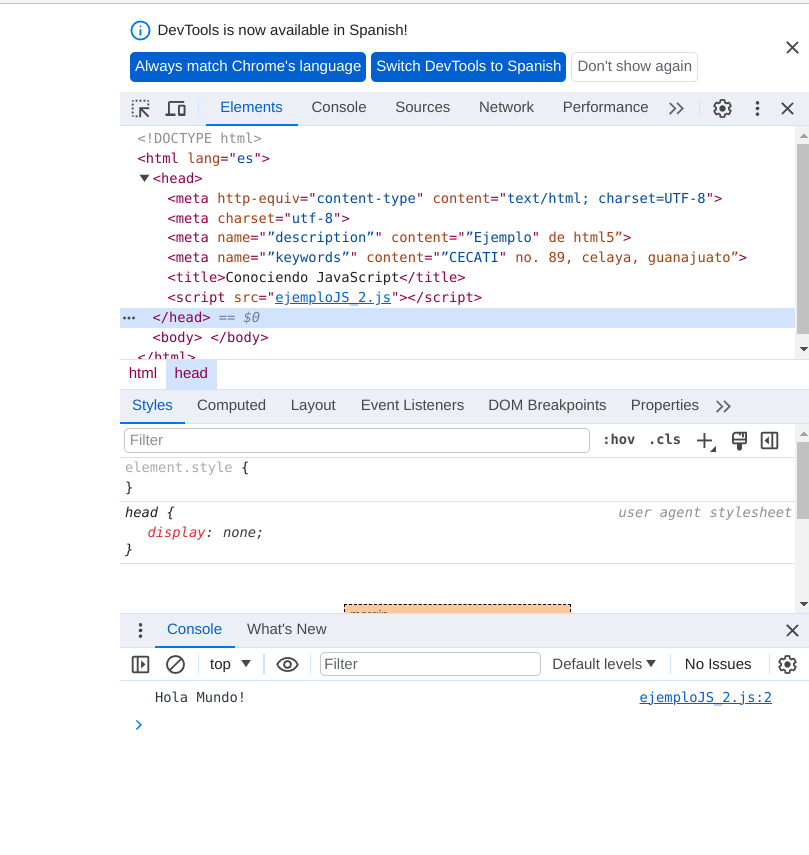Open the Default levels dropdown
Viewport: 809px width, 855px height.
click(604, 664)
